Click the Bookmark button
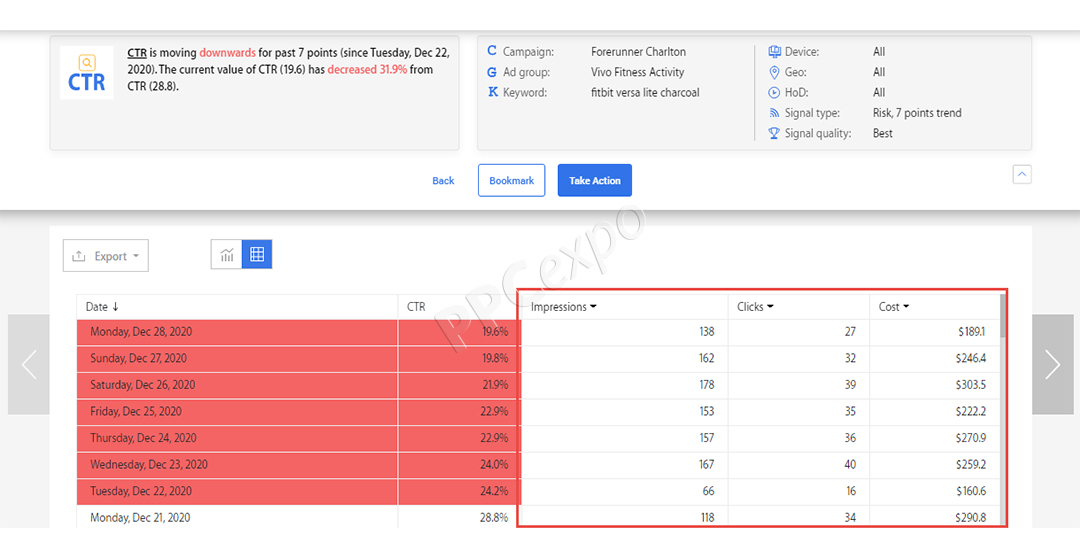 point(512,180)
